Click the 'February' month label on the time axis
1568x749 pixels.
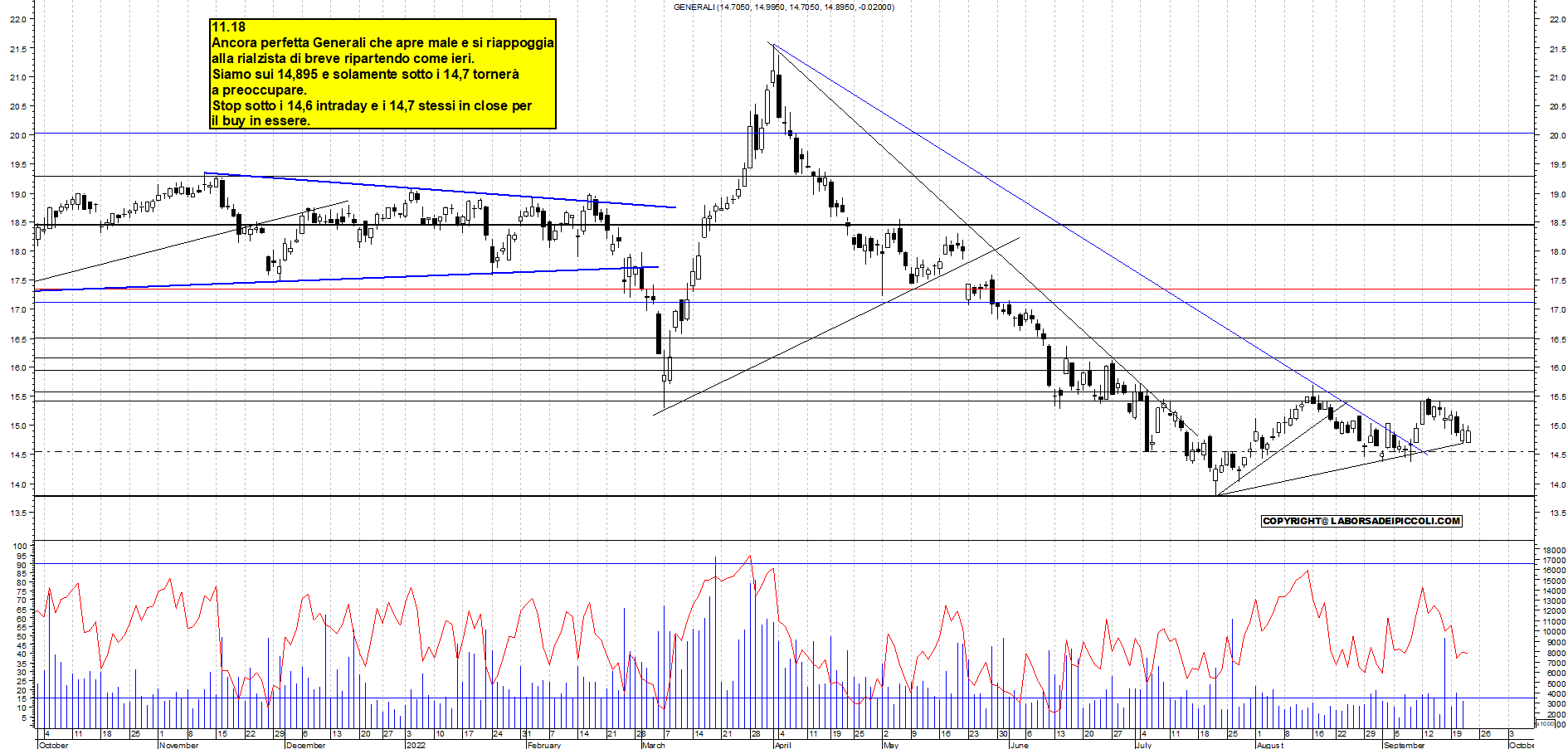(x=544, y=745)
